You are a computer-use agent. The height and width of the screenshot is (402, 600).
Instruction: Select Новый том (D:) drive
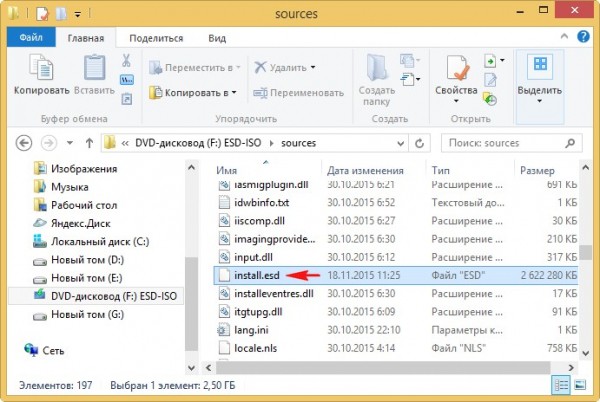click(x=78, y=260)
